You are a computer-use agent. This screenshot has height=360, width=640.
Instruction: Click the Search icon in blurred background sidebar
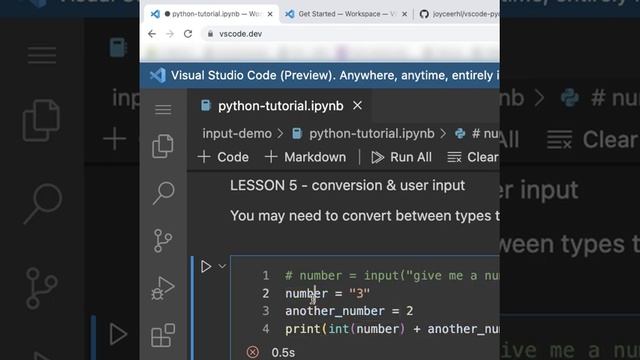[42, 204]
